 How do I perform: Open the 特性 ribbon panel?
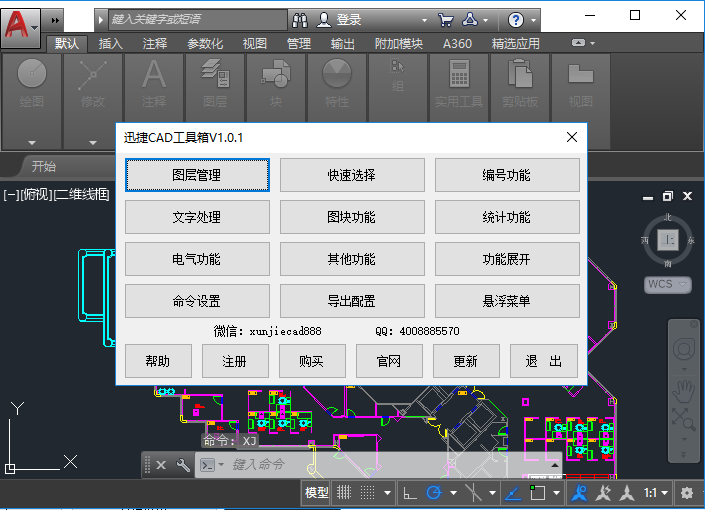coord(337,88)
